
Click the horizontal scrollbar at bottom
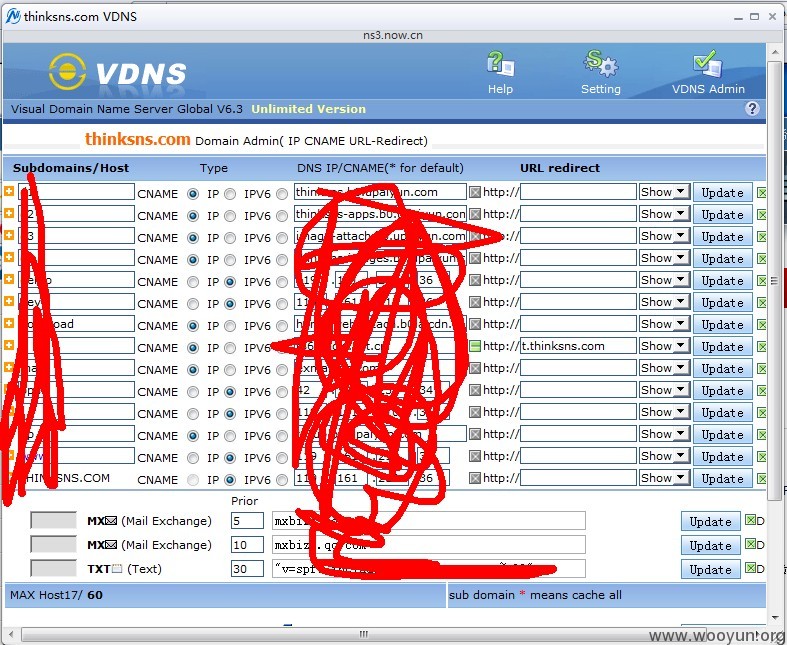pyautogui.click(x=364, y=634)
